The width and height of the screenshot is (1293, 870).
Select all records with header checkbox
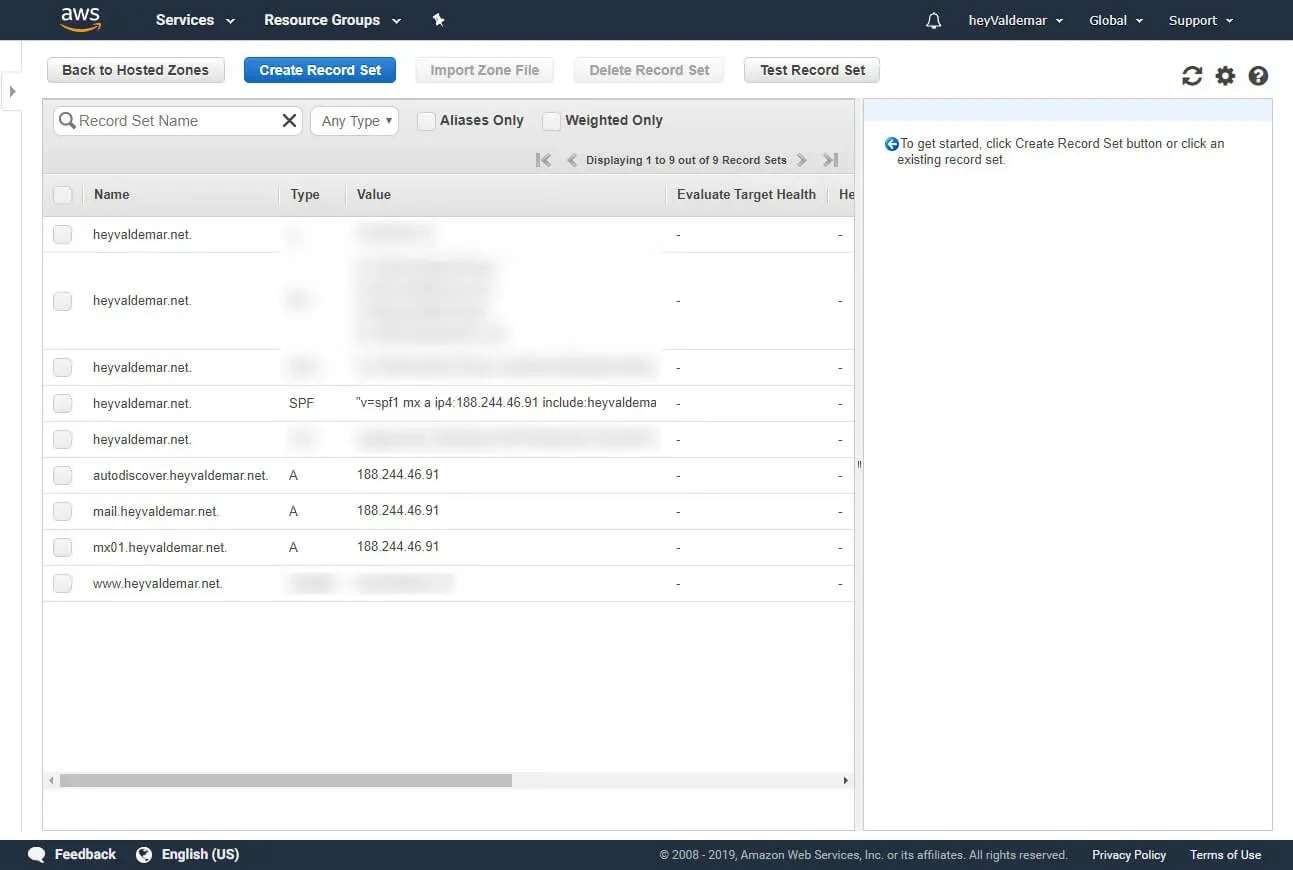(63, 195)
